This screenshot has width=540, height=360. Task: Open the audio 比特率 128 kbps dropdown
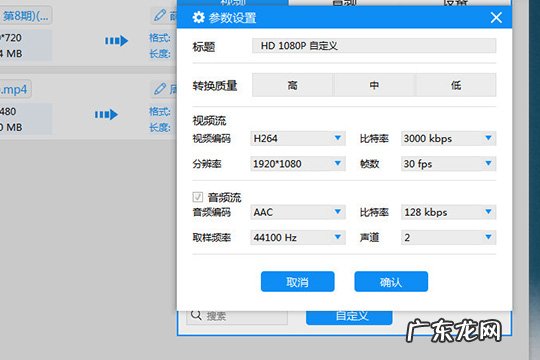(448, 212)
